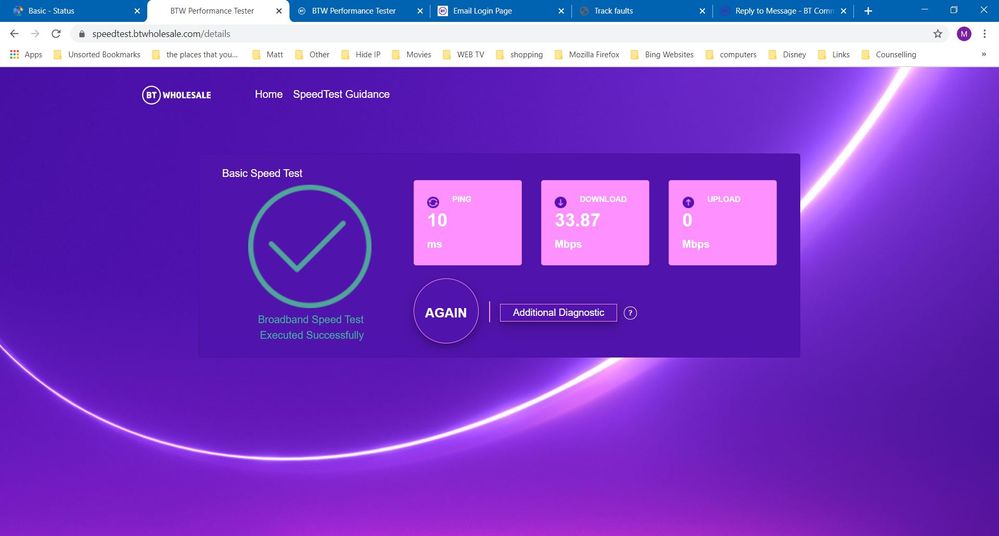Click the large green checkmark circle
This screenshot has width=999, height=536.
pyautogui.click(x=309, y=246)
